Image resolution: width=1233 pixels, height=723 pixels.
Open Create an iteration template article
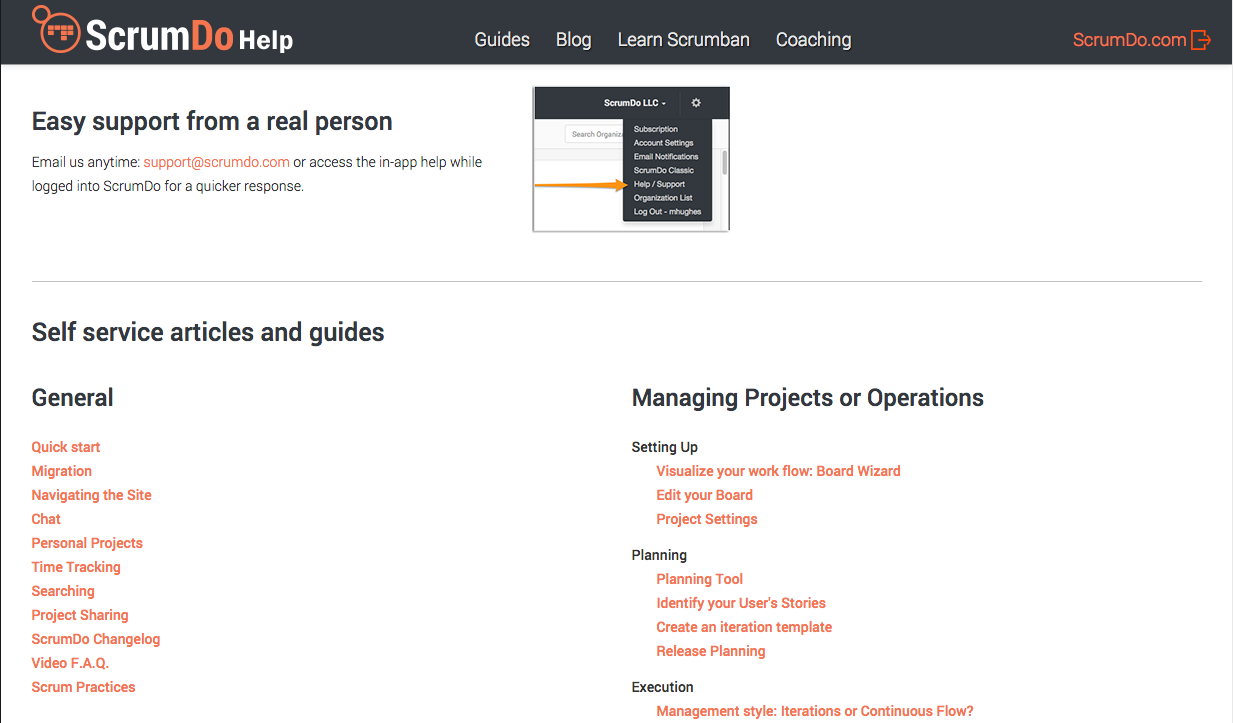[744, 627]
